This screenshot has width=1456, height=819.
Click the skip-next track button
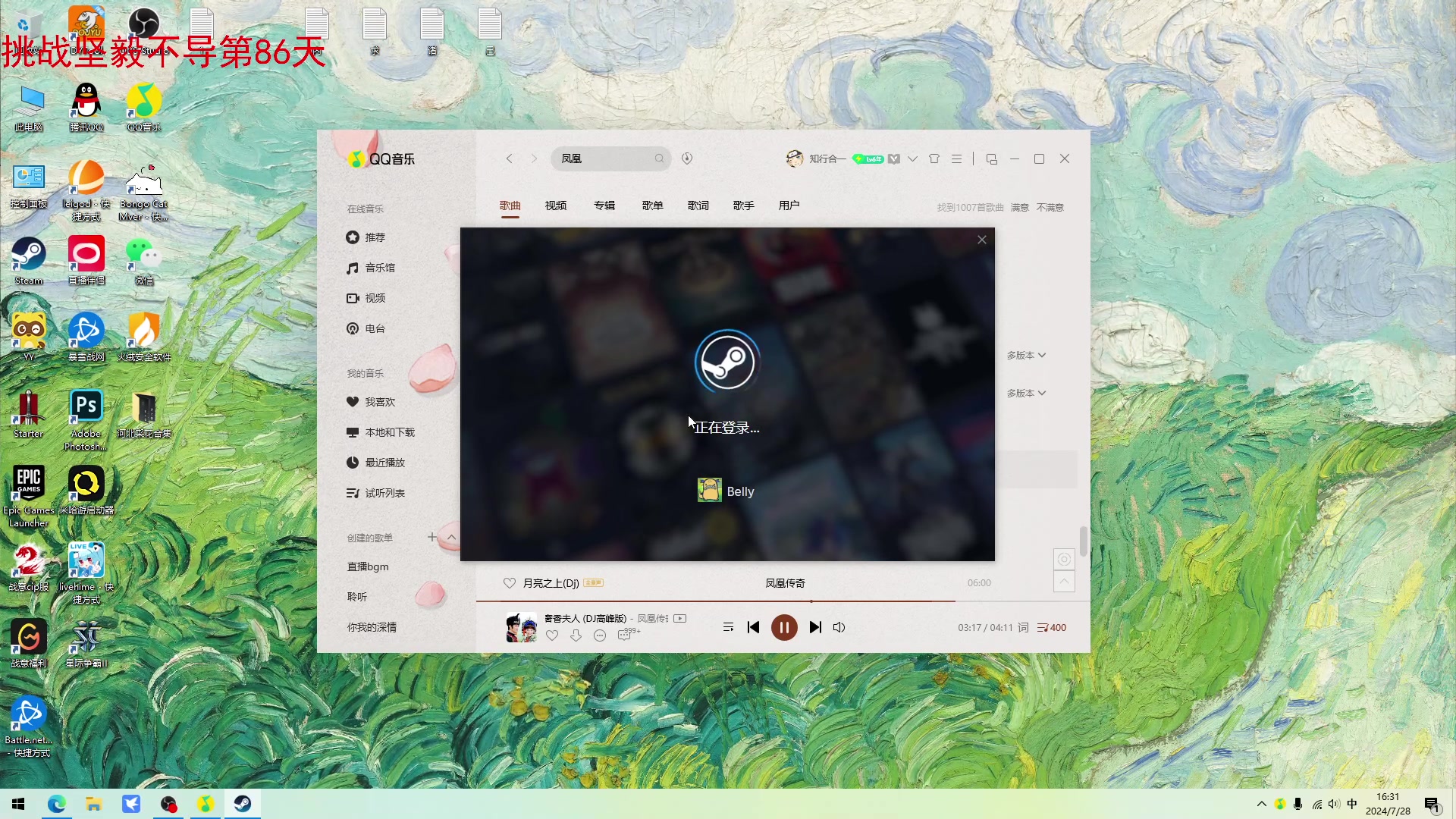[x=814, y=627]
